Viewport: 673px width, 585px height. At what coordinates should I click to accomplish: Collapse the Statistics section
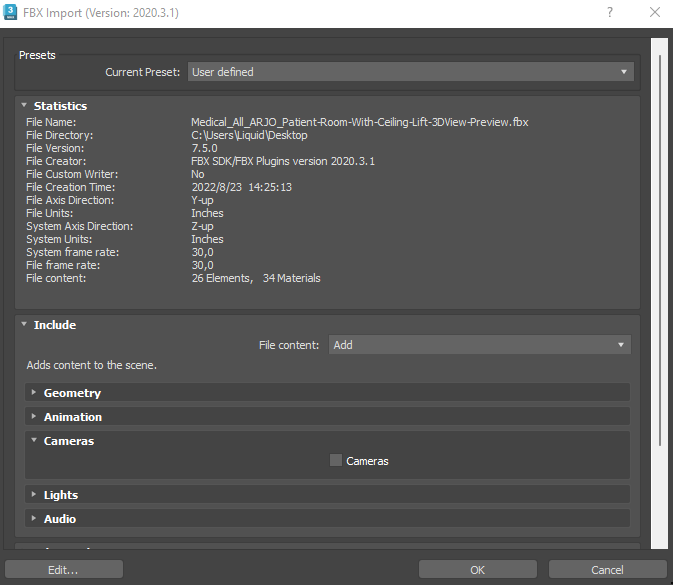(24, 105)
